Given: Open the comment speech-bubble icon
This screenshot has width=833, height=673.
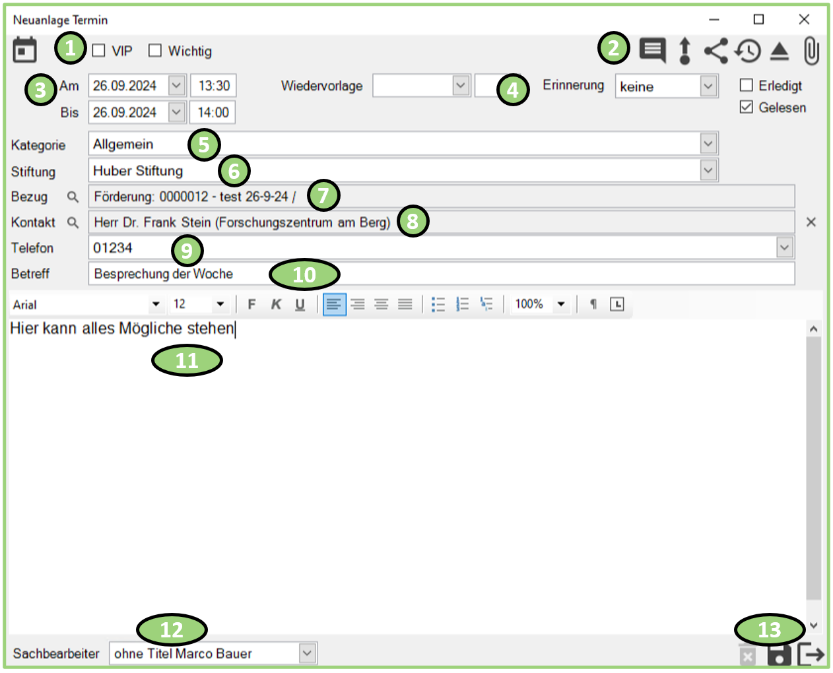Looking at the screenshot, I should tap(653, 50).
